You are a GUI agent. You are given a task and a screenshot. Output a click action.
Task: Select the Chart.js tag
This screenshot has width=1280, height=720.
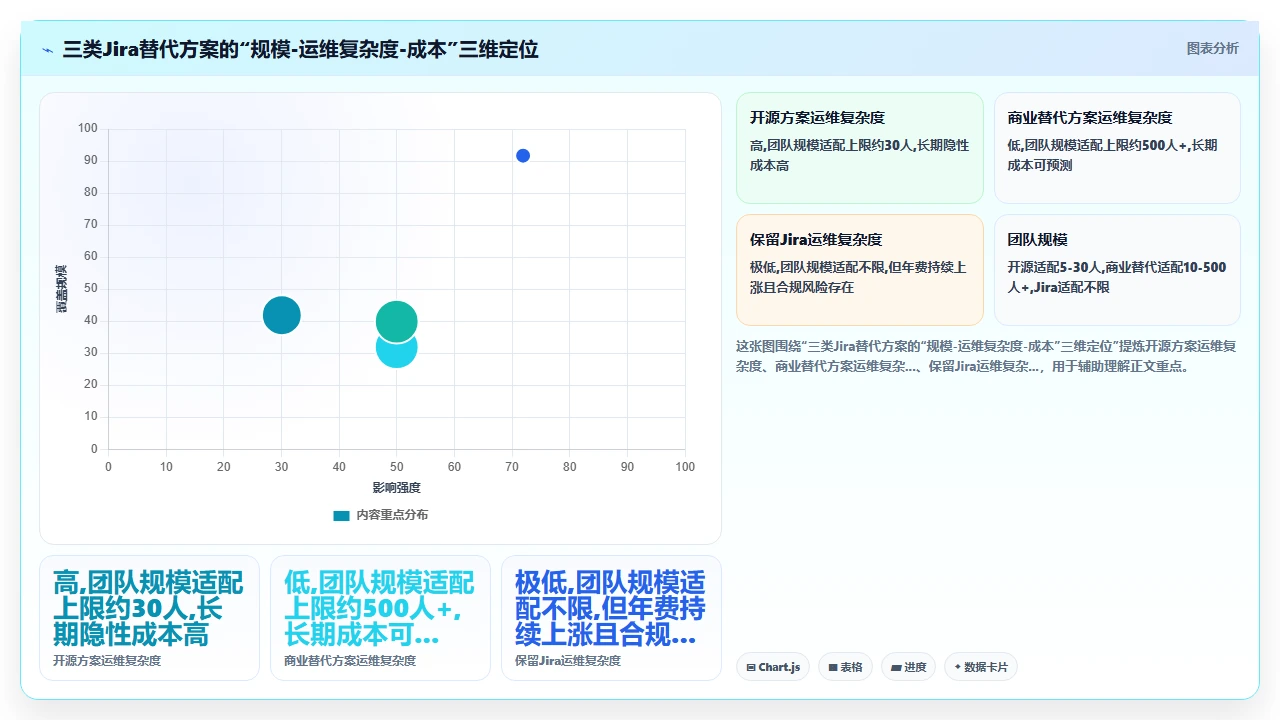tap(773, 667)
